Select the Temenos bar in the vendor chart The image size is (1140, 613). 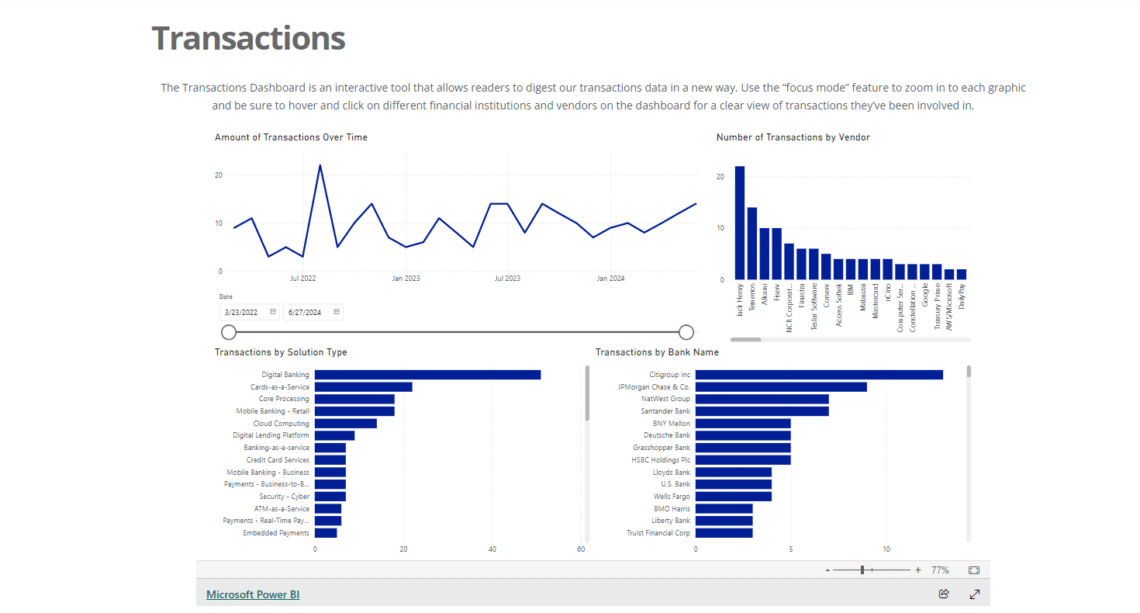point(752,244)
